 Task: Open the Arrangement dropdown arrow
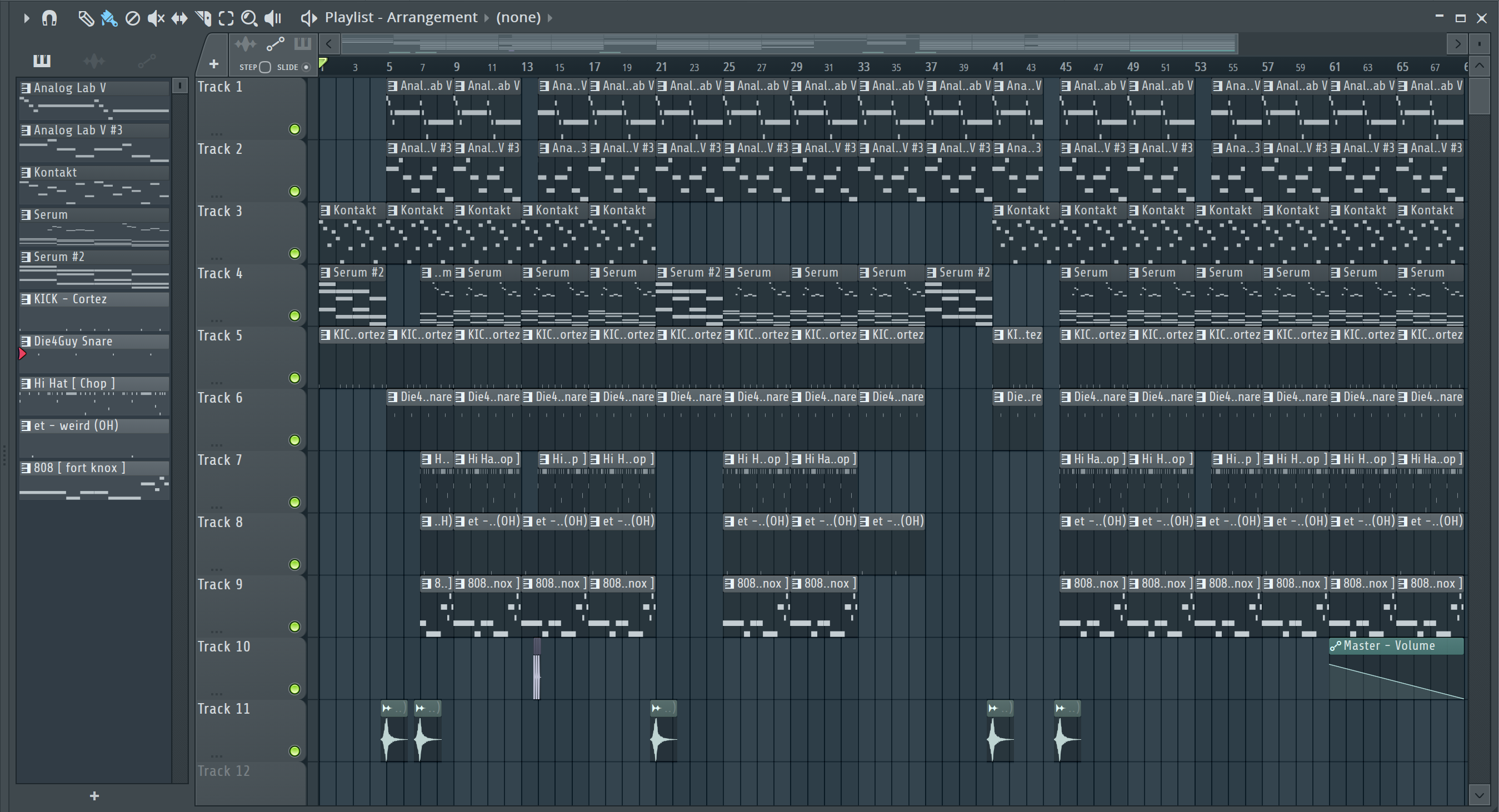[x=487, y=18]
